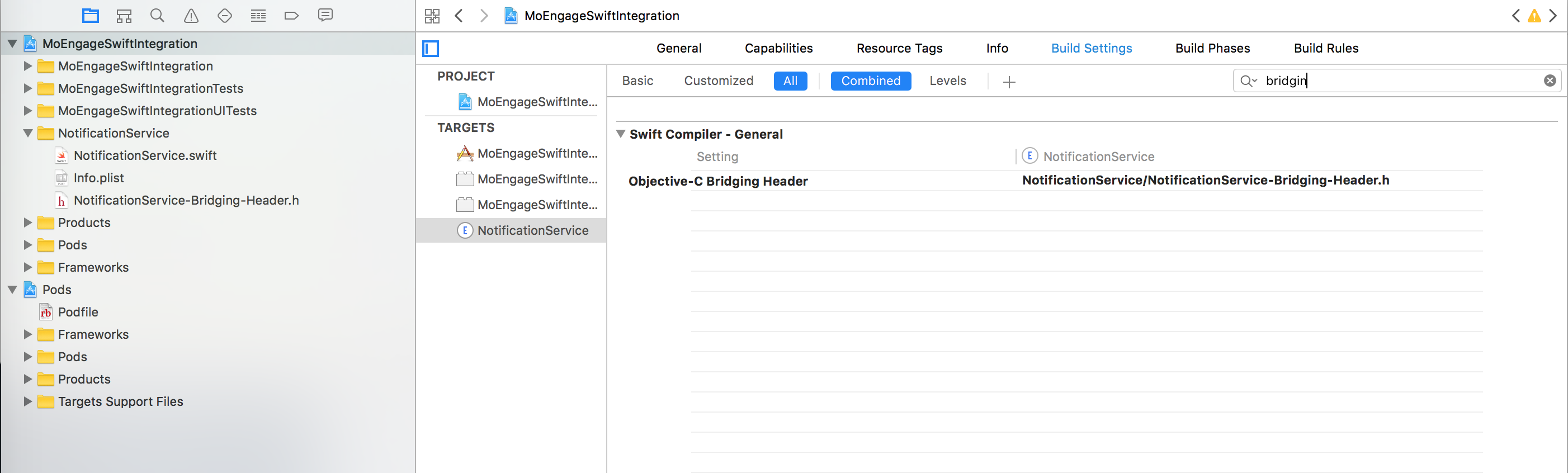Expand Products folder under MoEngageSwiftIntegration
Viewport: 1568px width, 473px height.
[27, 223]
